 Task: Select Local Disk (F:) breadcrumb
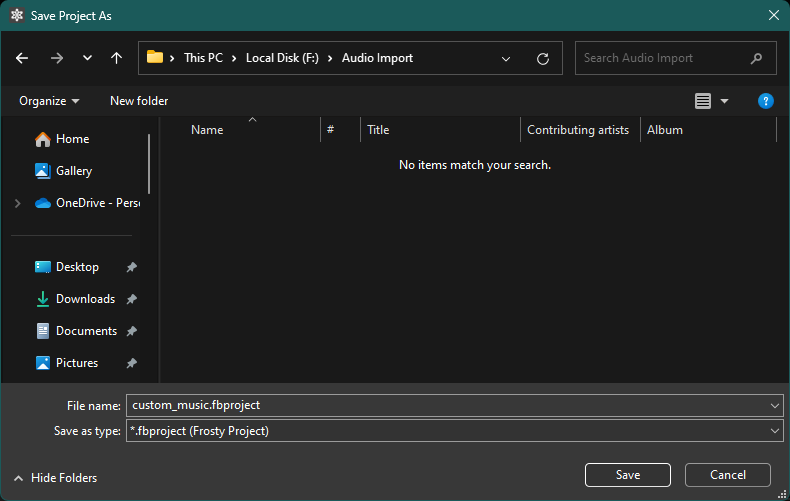coord(282,58)
